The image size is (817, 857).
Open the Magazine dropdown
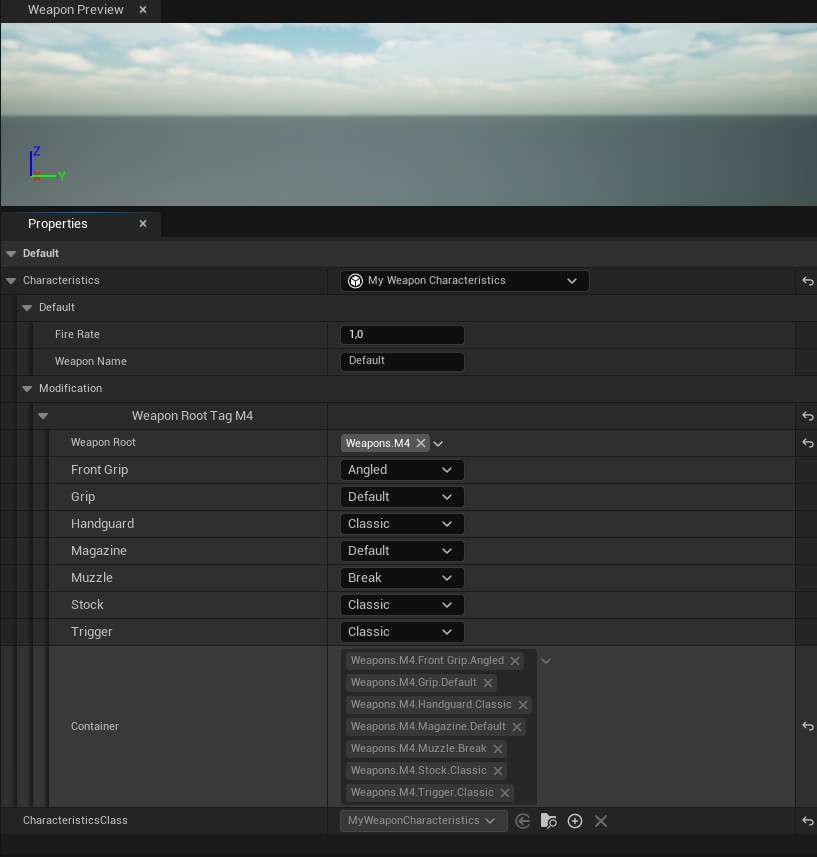402,551
